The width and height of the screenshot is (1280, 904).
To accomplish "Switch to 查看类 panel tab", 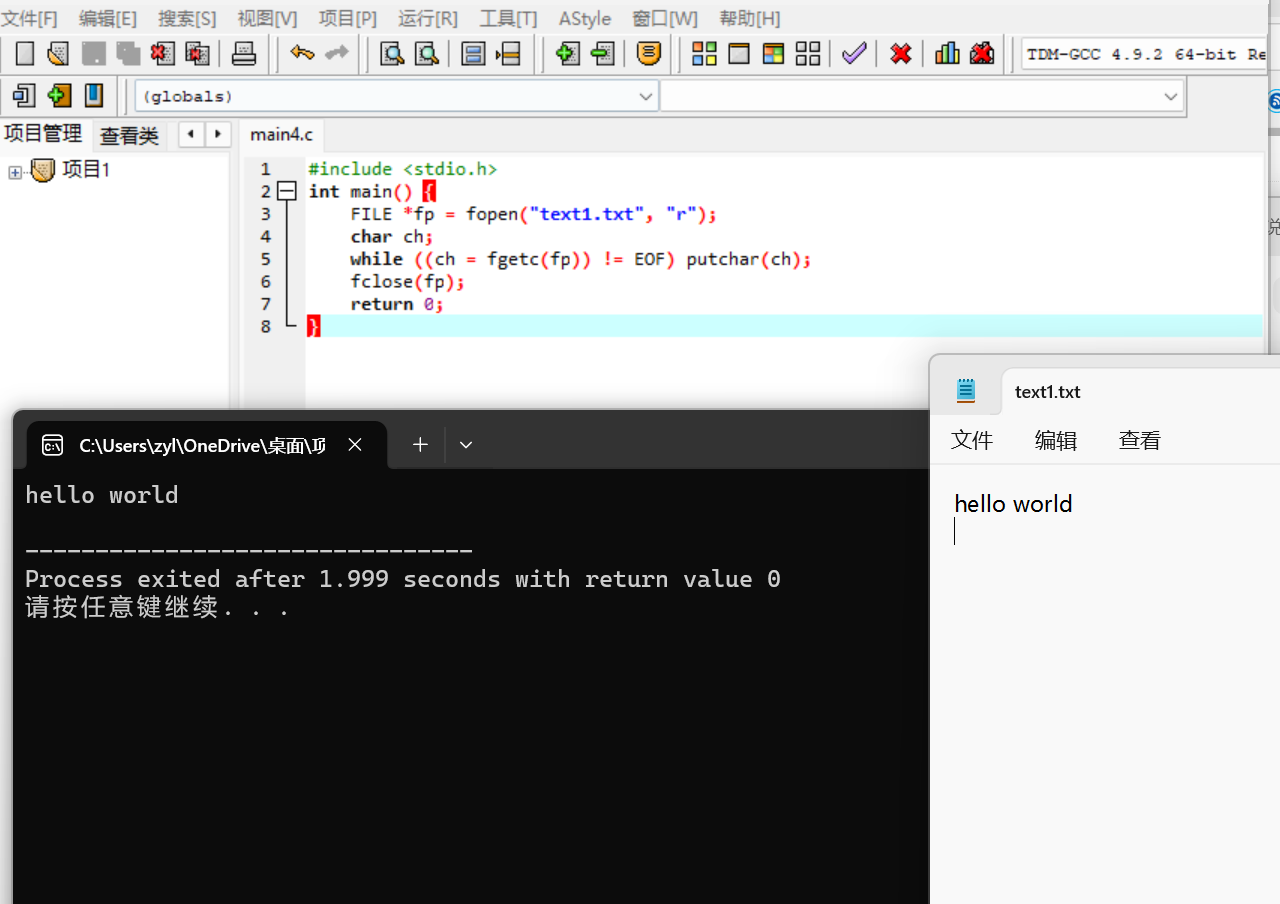I will tap(129, 135).
